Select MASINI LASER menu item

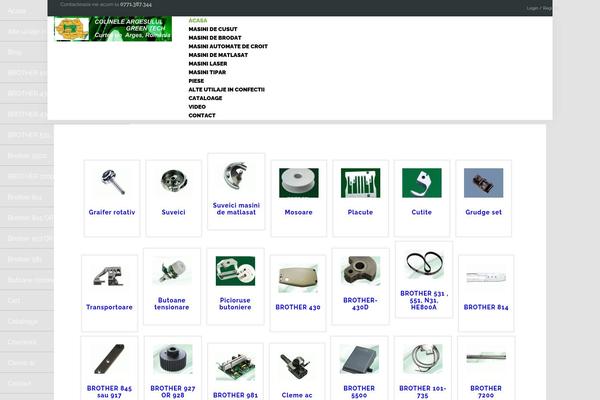coord(208,64)
